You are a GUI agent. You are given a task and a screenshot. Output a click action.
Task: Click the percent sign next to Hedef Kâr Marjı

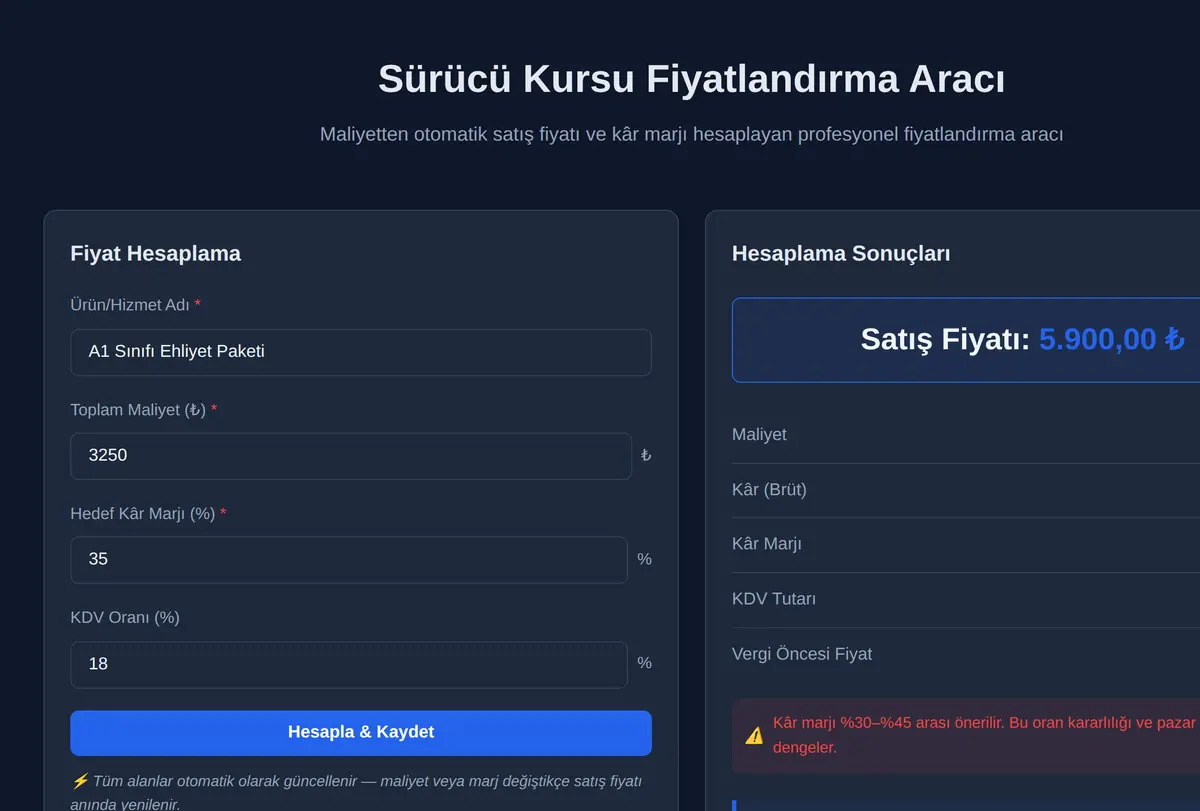[x=644, y=560]
